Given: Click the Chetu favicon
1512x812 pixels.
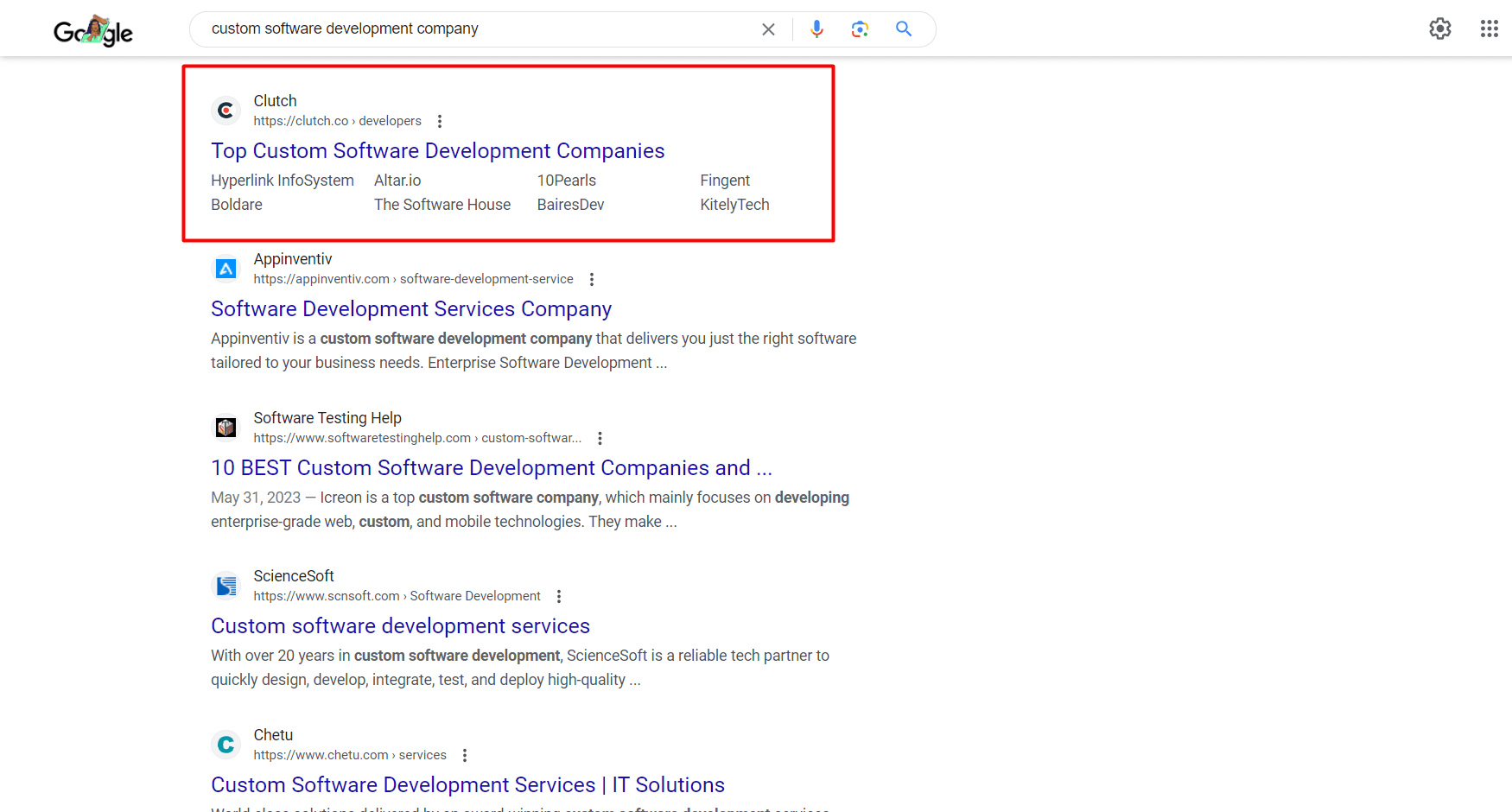Looking at the screenshot, I should (x=226, y=745).
